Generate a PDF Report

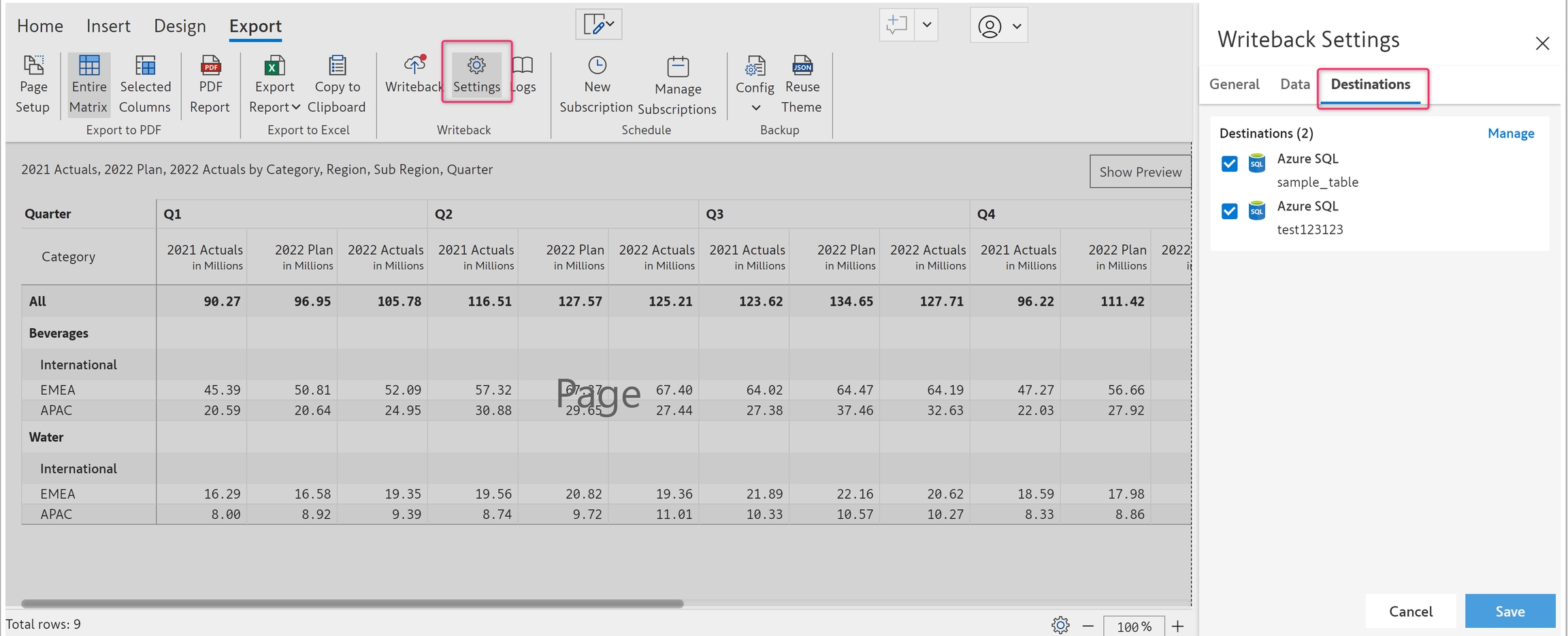coord(210,84)
